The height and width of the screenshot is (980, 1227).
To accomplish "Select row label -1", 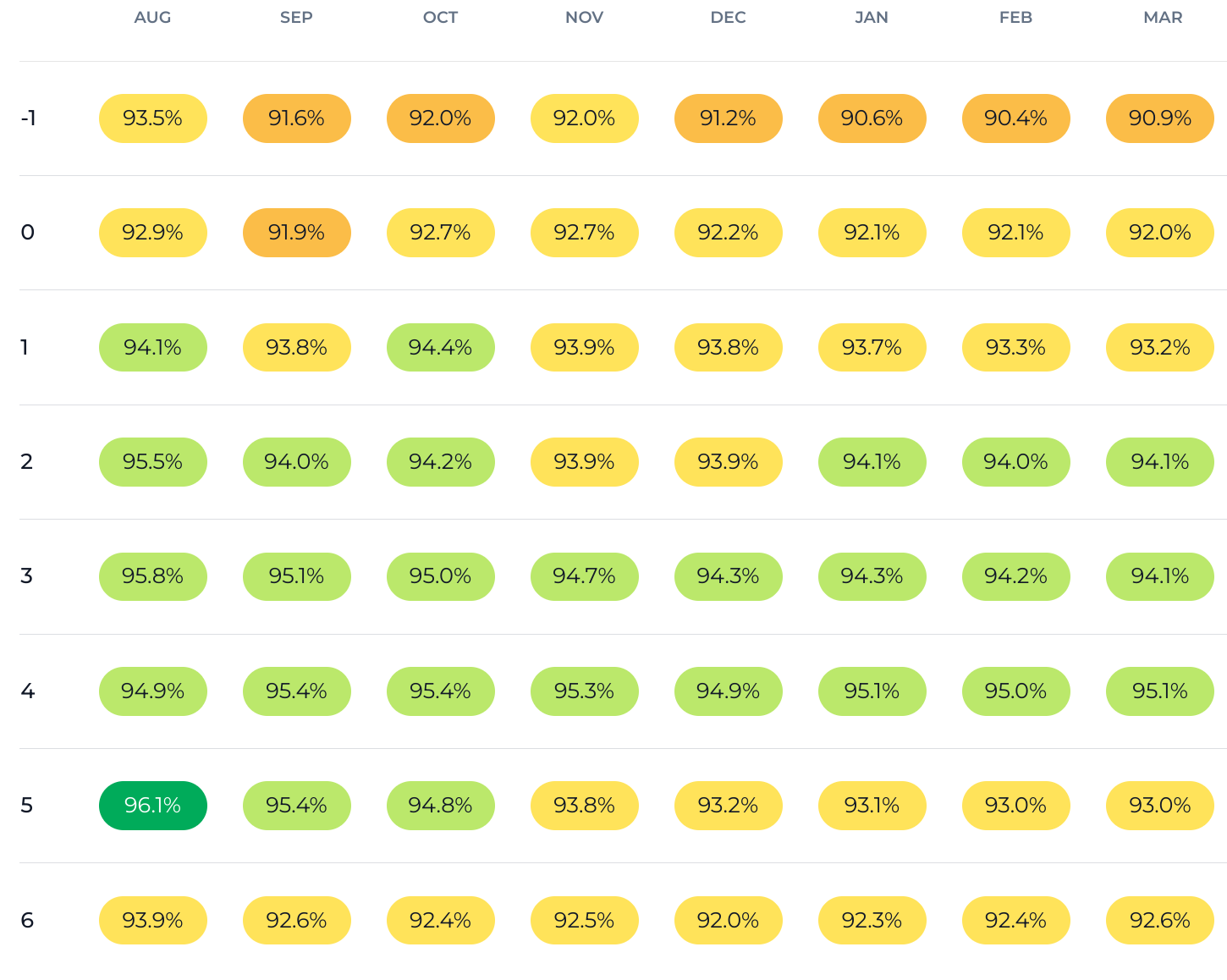I will 29,118.
